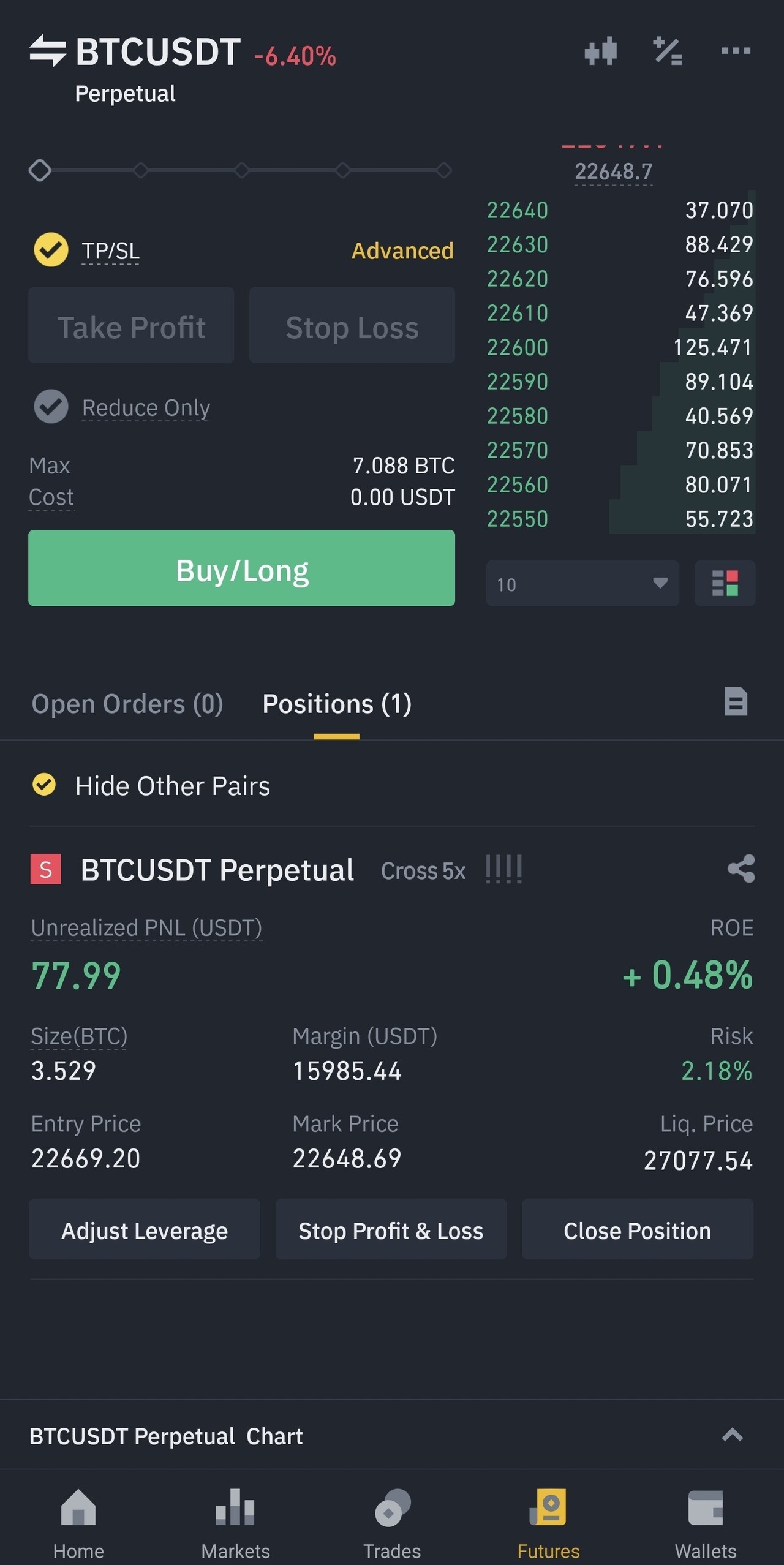This screenshot has width=784, height=1565.
Task: Toggle the Reduce Only checkbox
Action: pyautogui.click(x=51, y=407)
